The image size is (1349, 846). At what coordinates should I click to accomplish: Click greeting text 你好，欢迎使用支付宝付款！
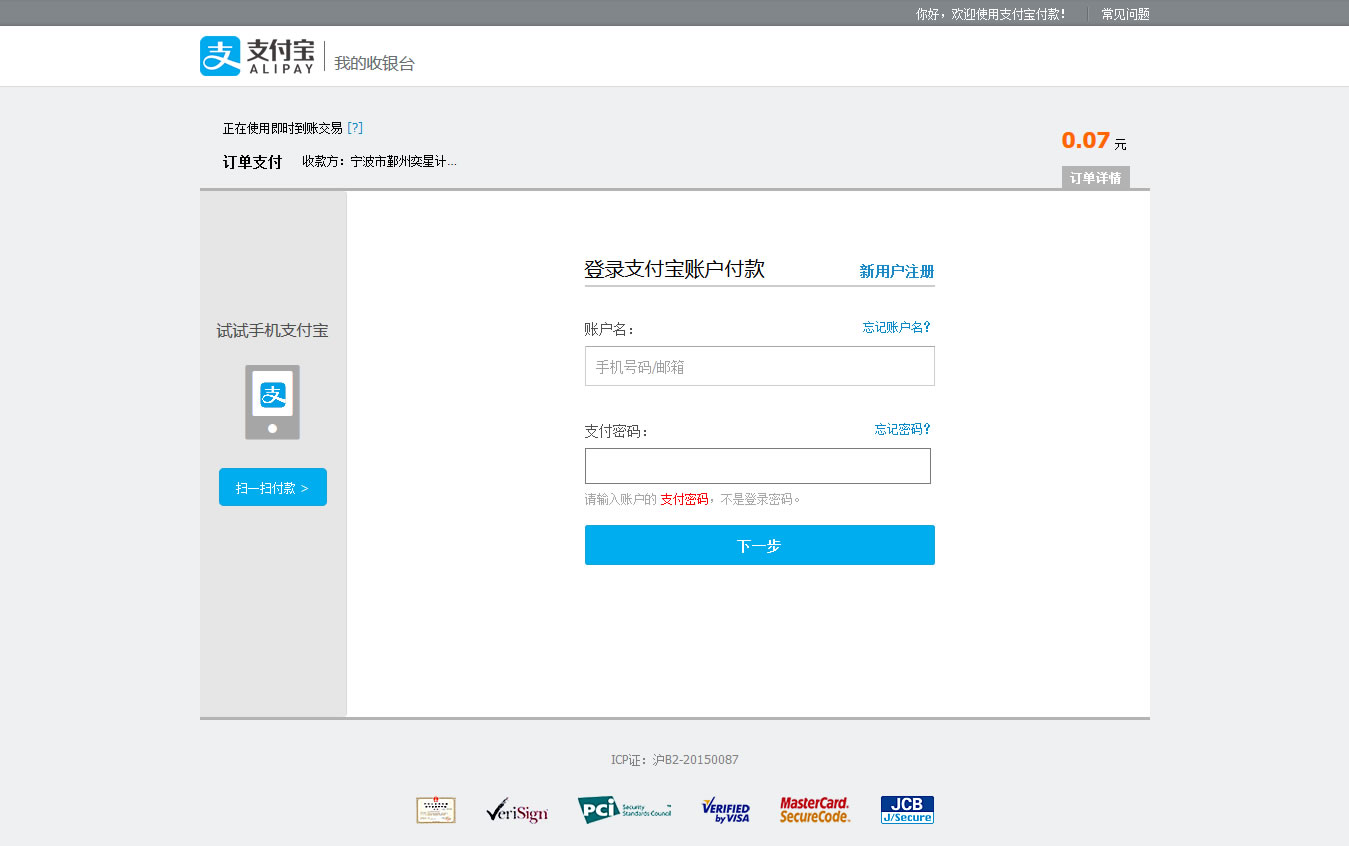991,14
